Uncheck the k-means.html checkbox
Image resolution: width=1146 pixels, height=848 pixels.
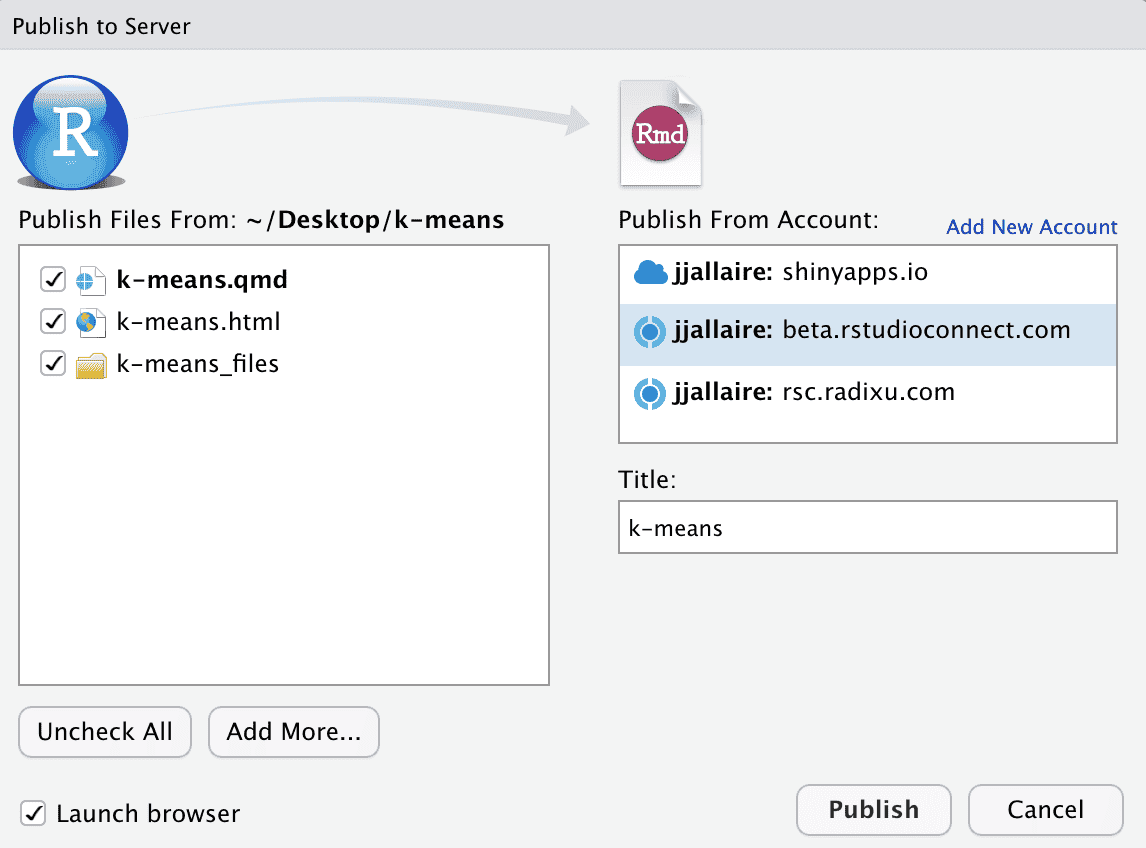pos(53,322)
